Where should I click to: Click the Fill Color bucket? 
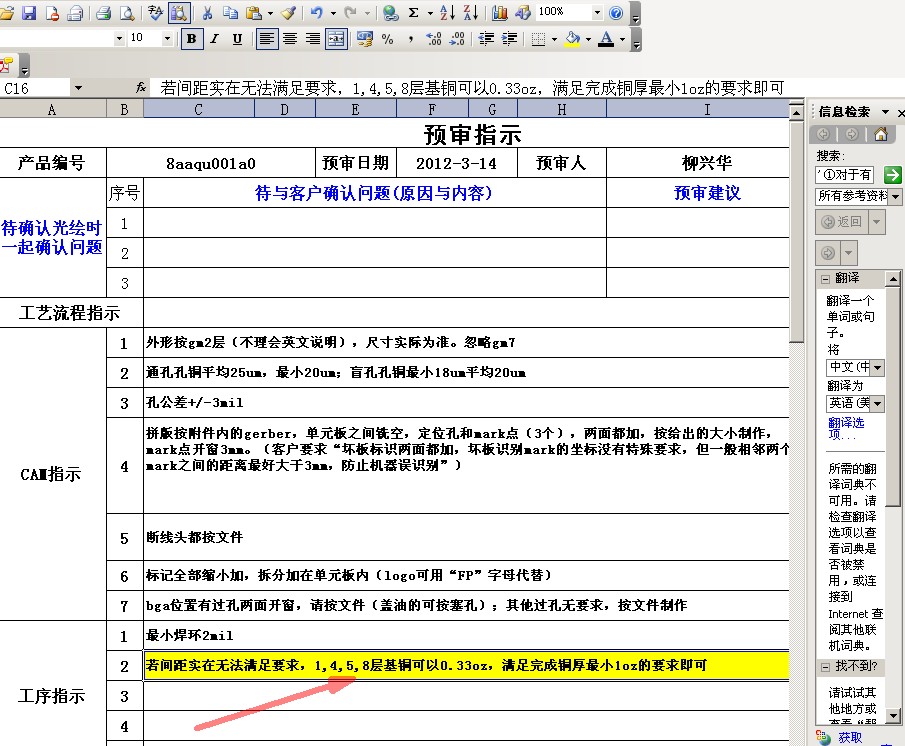[573, 39]
